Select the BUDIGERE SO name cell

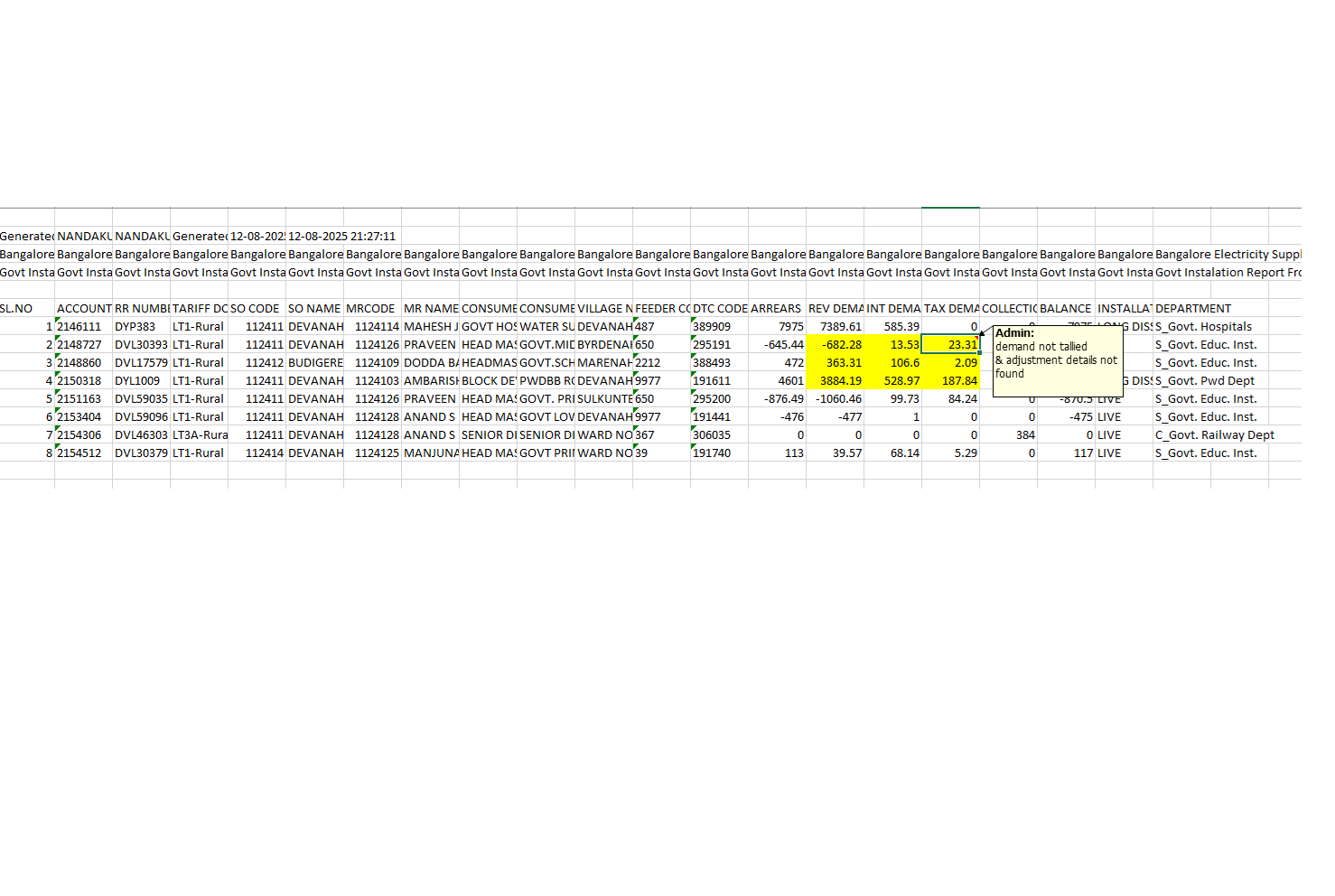314,362
